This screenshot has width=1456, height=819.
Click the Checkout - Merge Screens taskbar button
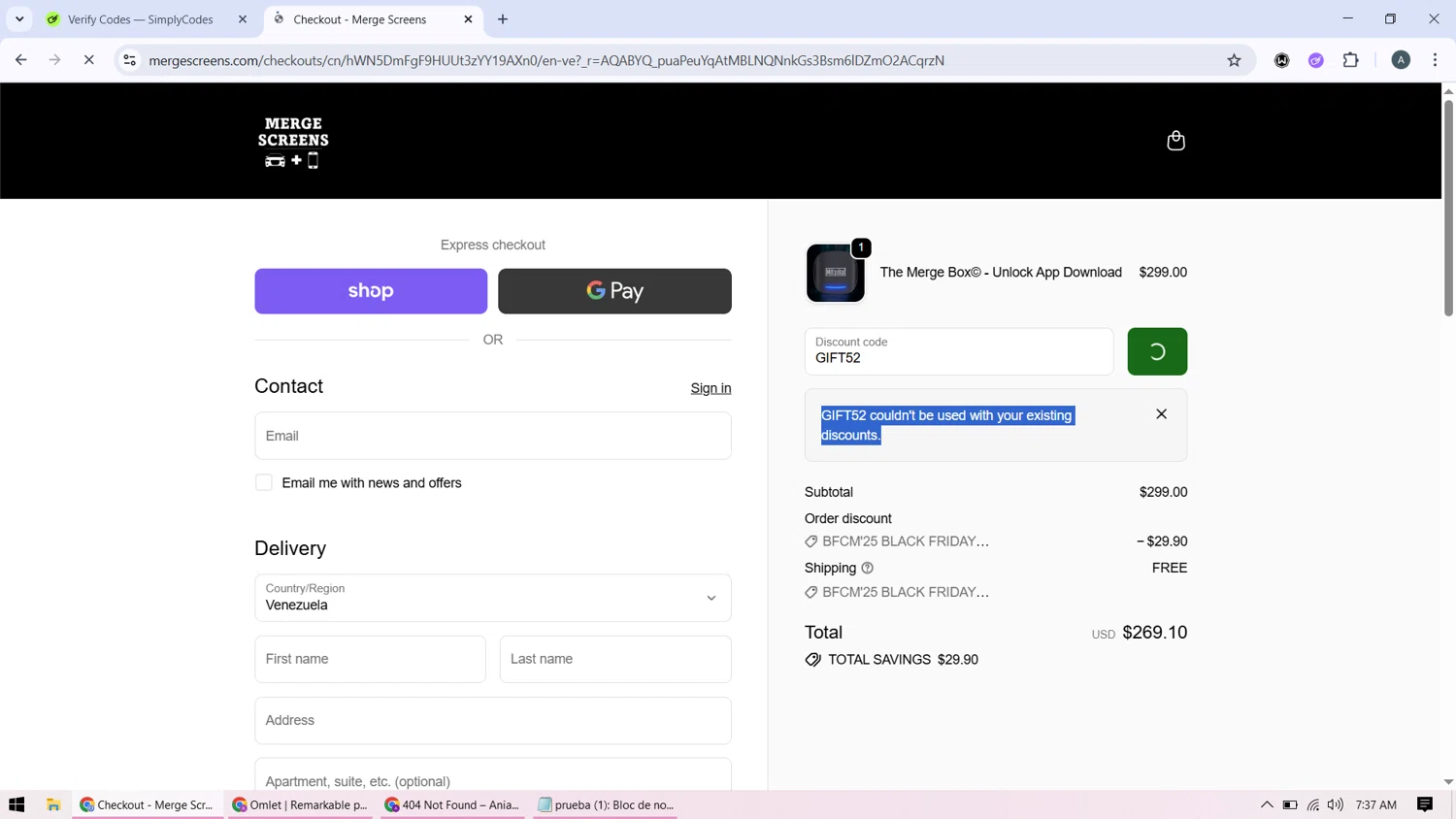point(148,804)
